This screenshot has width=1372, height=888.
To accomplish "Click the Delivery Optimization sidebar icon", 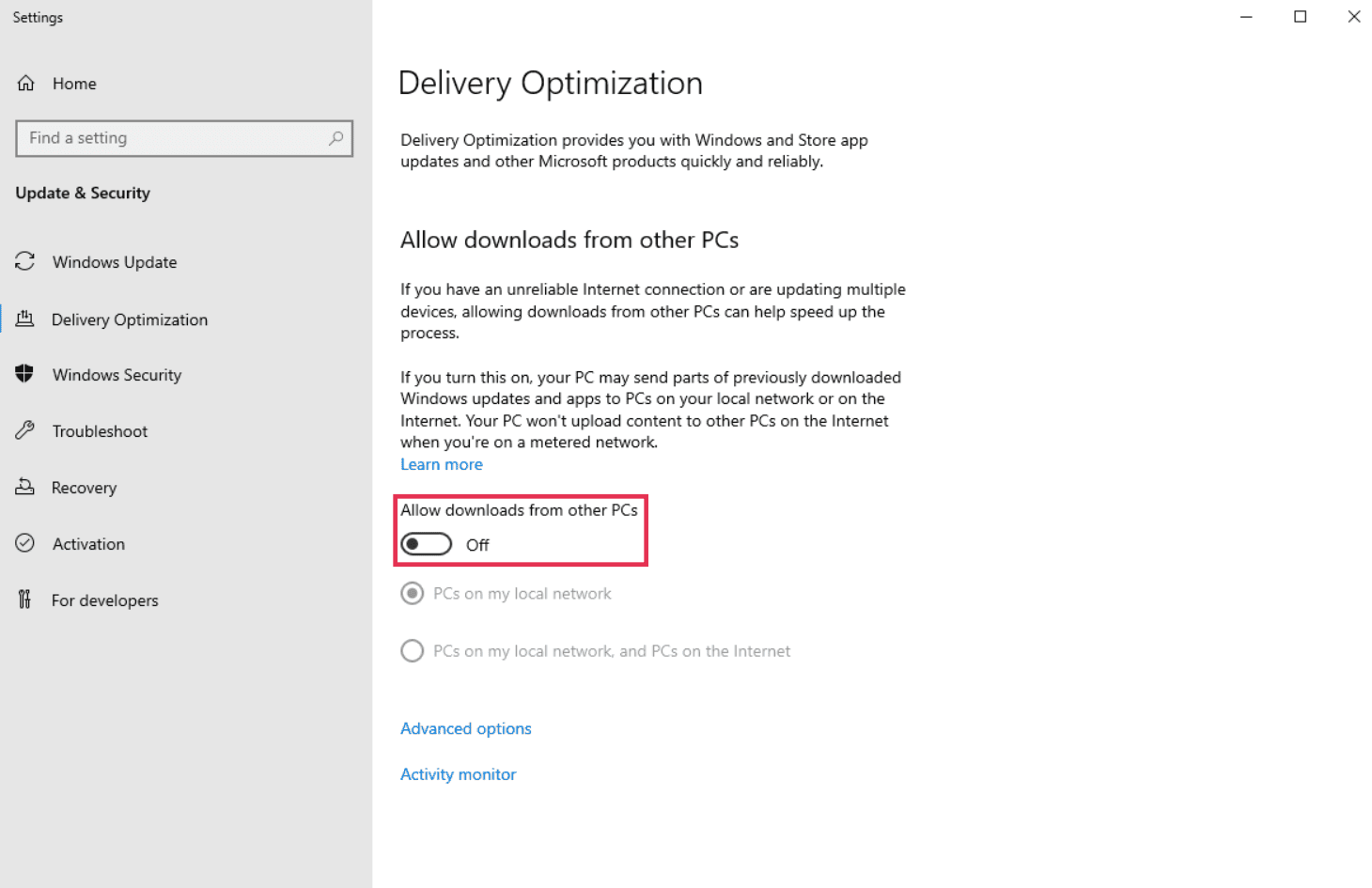I will (25, 319).
